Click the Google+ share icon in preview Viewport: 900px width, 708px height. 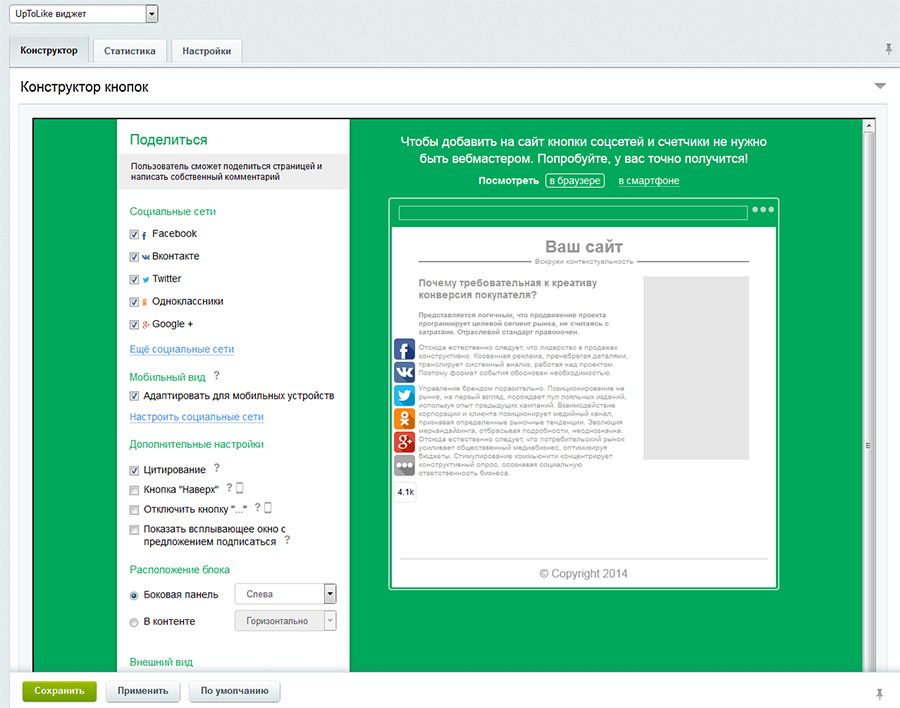(x=404, y=442)
